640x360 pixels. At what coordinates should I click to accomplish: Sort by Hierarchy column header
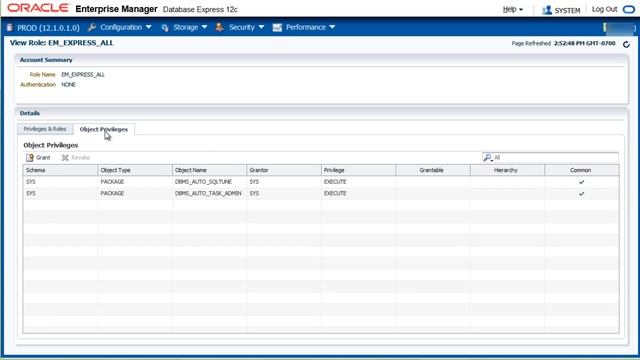coord(507,170)
